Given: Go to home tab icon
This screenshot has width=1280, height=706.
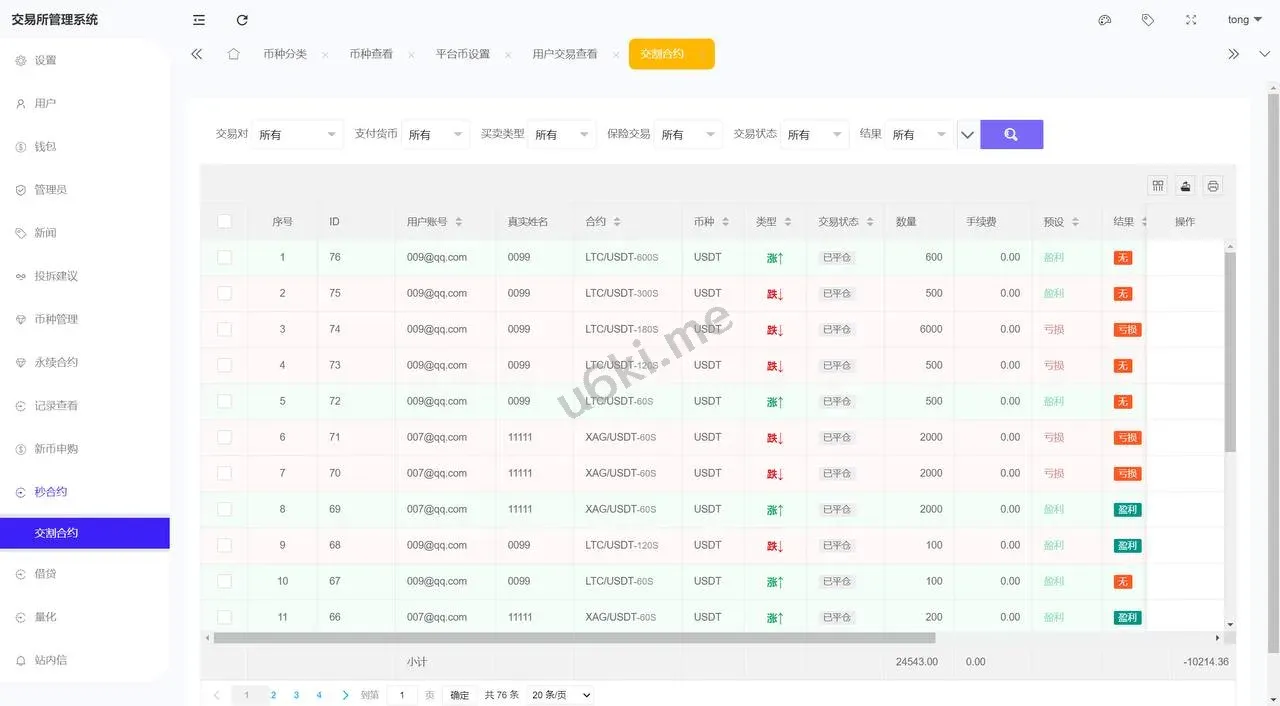Looking at the screenshot, I should pos(233,54).
